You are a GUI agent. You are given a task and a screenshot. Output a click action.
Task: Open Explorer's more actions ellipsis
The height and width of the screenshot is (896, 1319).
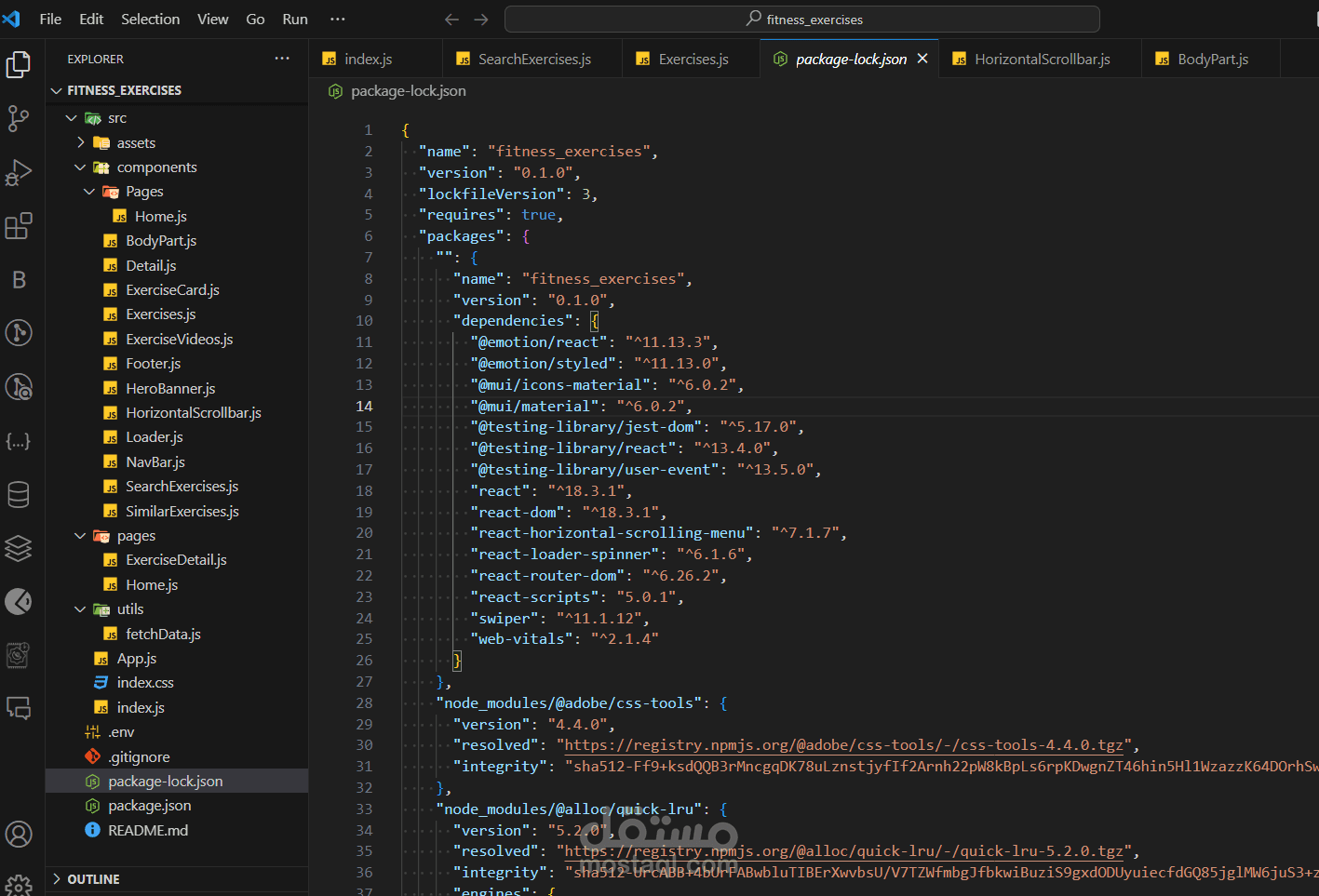(x=282, y=59)
